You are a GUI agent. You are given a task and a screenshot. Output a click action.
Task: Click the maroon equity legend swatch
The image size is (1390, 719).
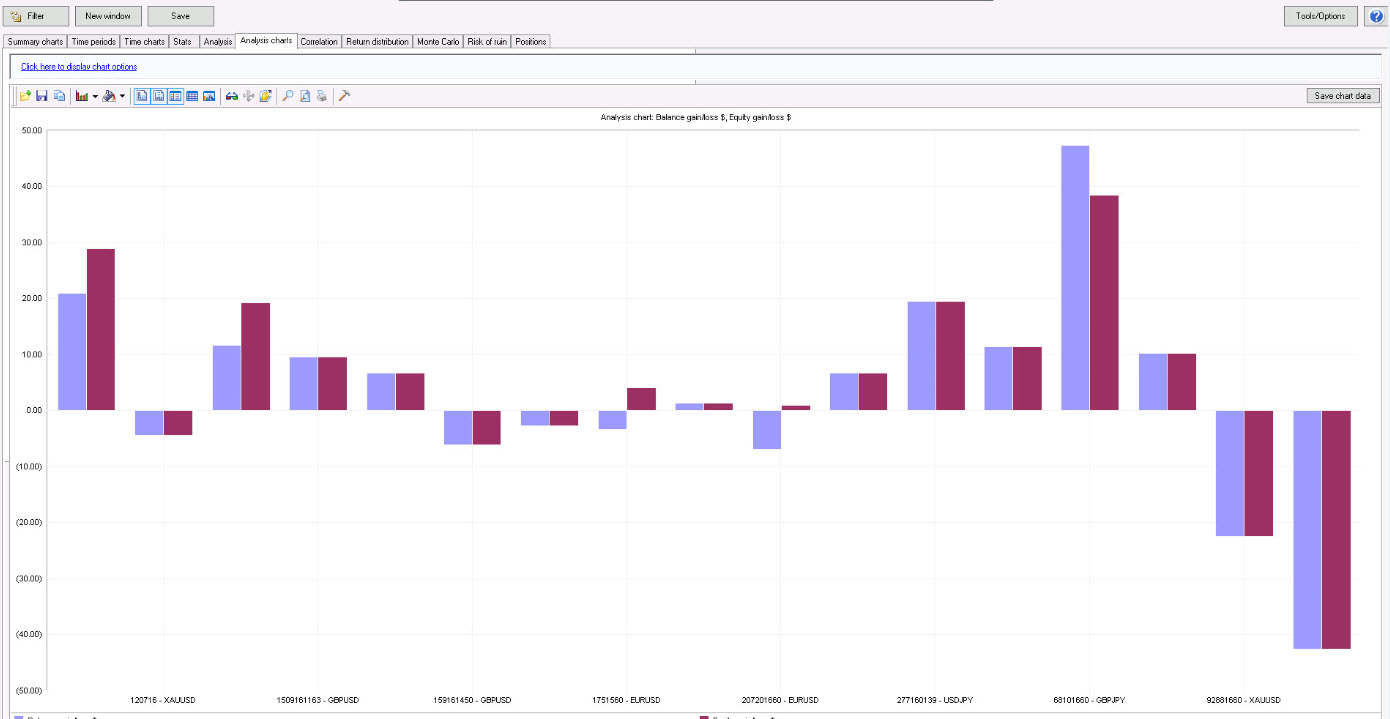point(704,716)
